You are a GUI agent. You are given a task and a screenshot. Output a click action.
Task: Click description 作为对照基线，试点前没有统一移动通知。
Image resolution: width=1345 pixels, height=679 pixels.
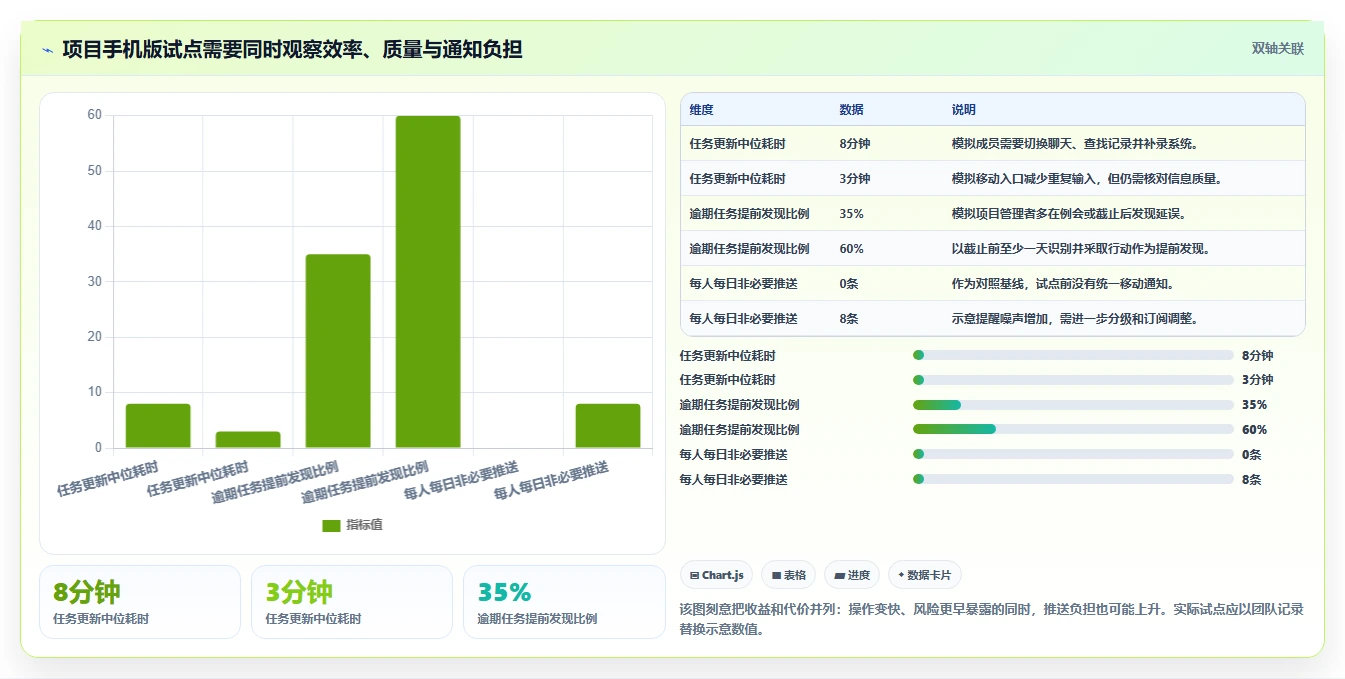point(1063,284)
